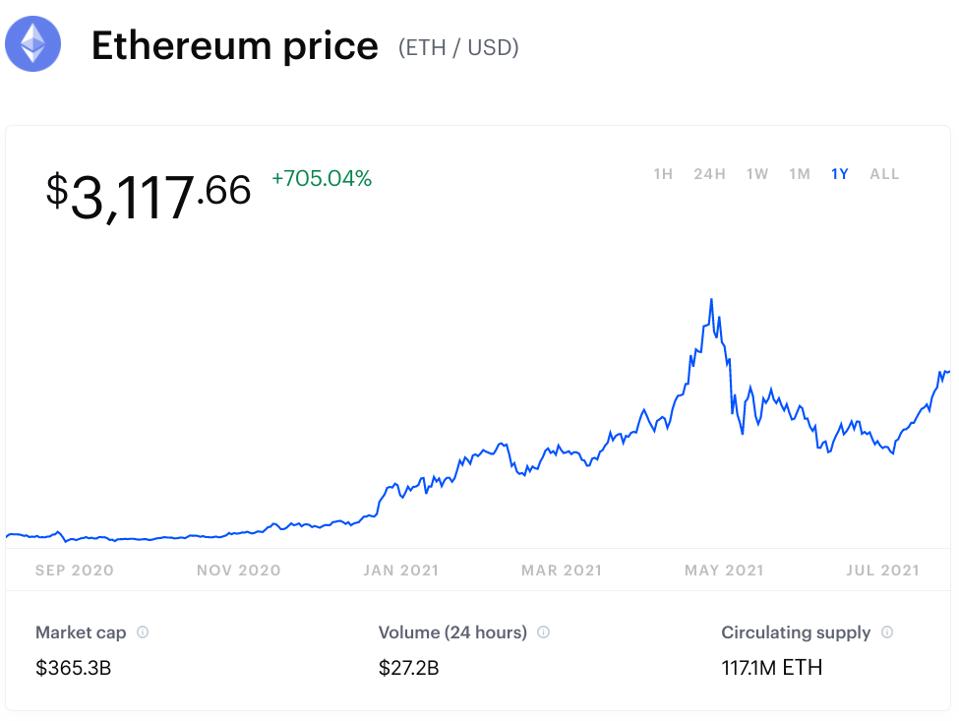Click the $27.2B volume value

(408, 668)
